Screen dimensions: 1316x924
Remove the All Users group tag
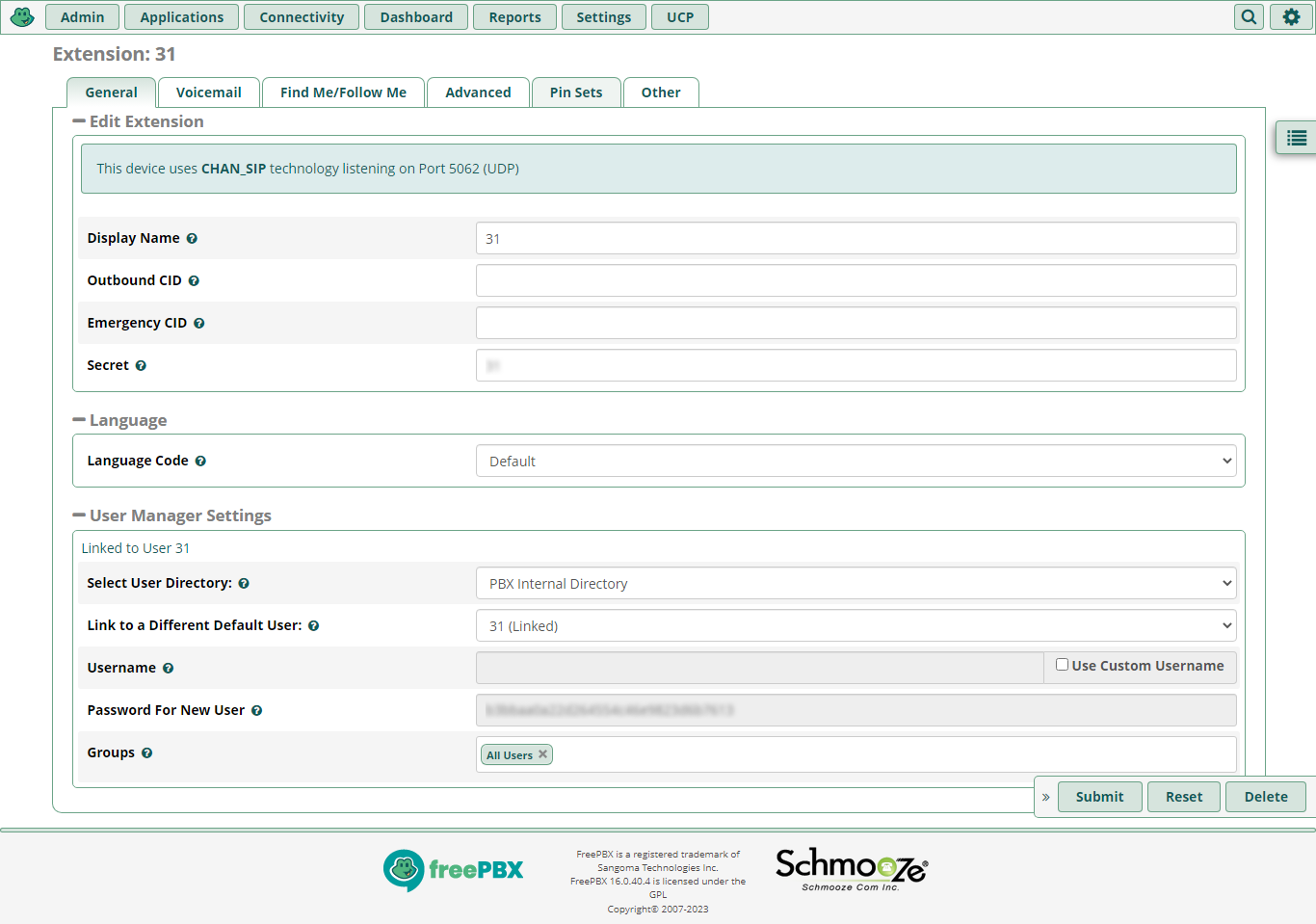tap(543, 754)
